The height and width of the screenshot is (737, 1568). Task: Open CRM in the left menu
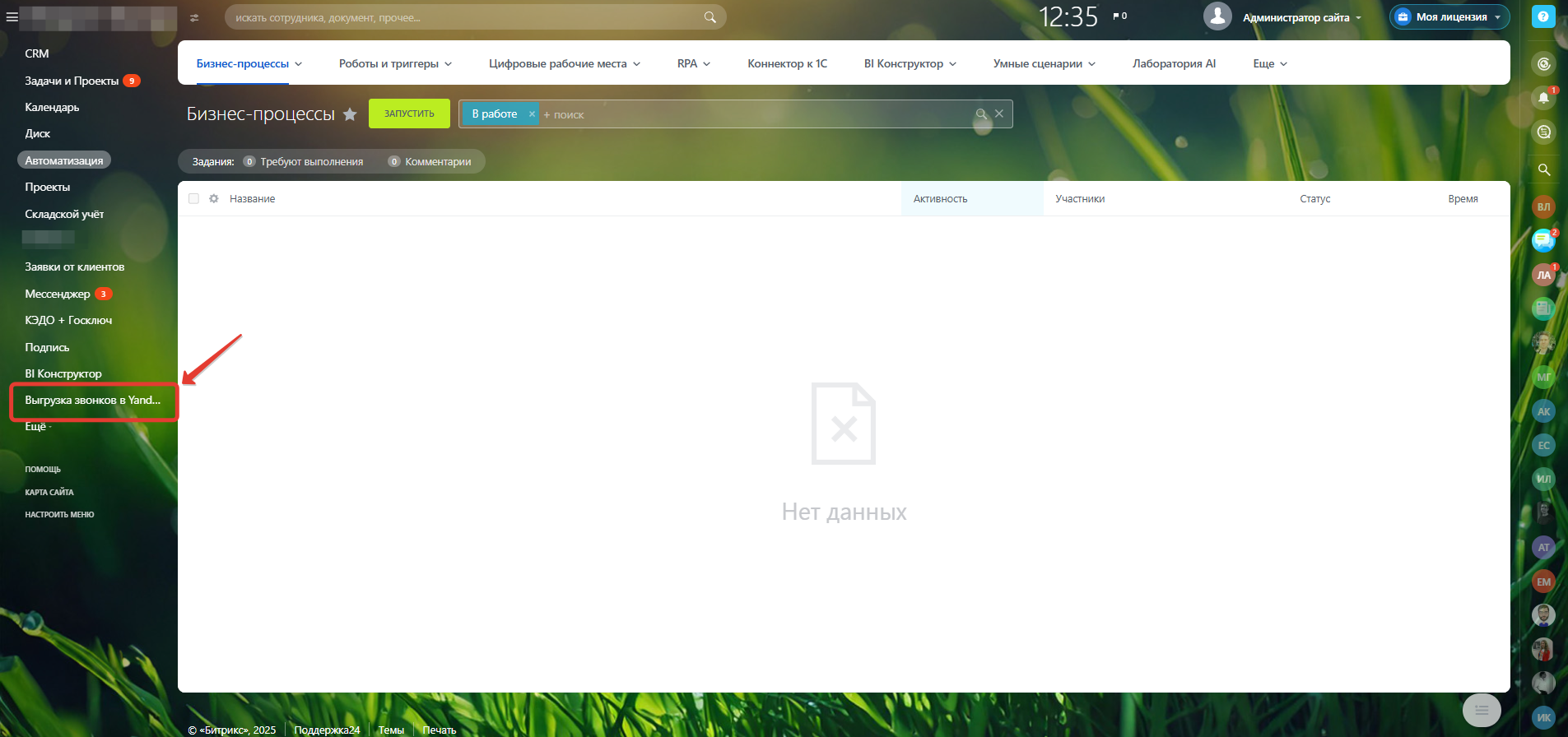[37, 53]
